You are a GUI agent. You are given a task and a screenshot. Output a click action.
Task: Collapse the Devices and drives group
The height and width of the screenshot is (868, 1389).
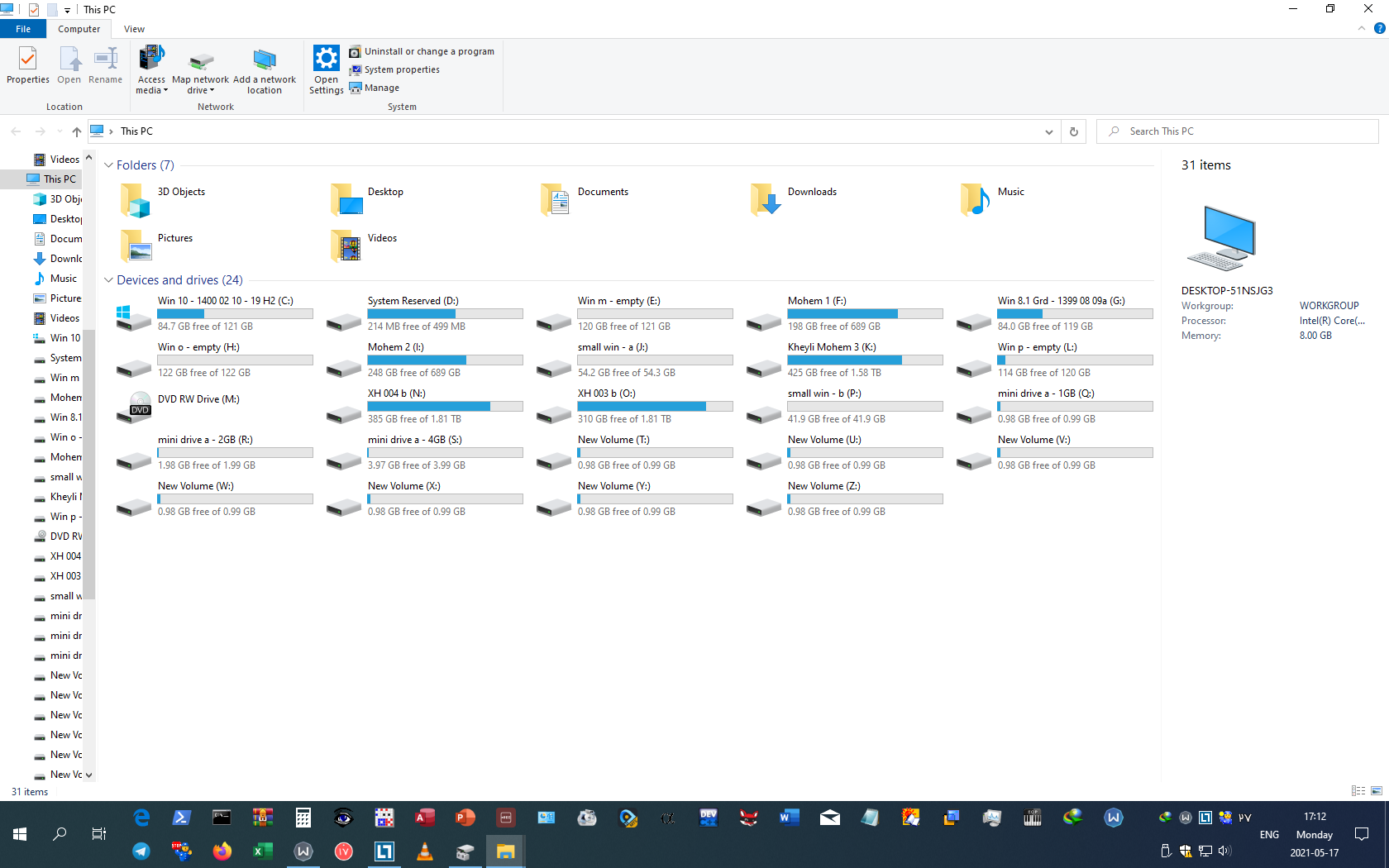pyautogui.click(x=108, y=280)
